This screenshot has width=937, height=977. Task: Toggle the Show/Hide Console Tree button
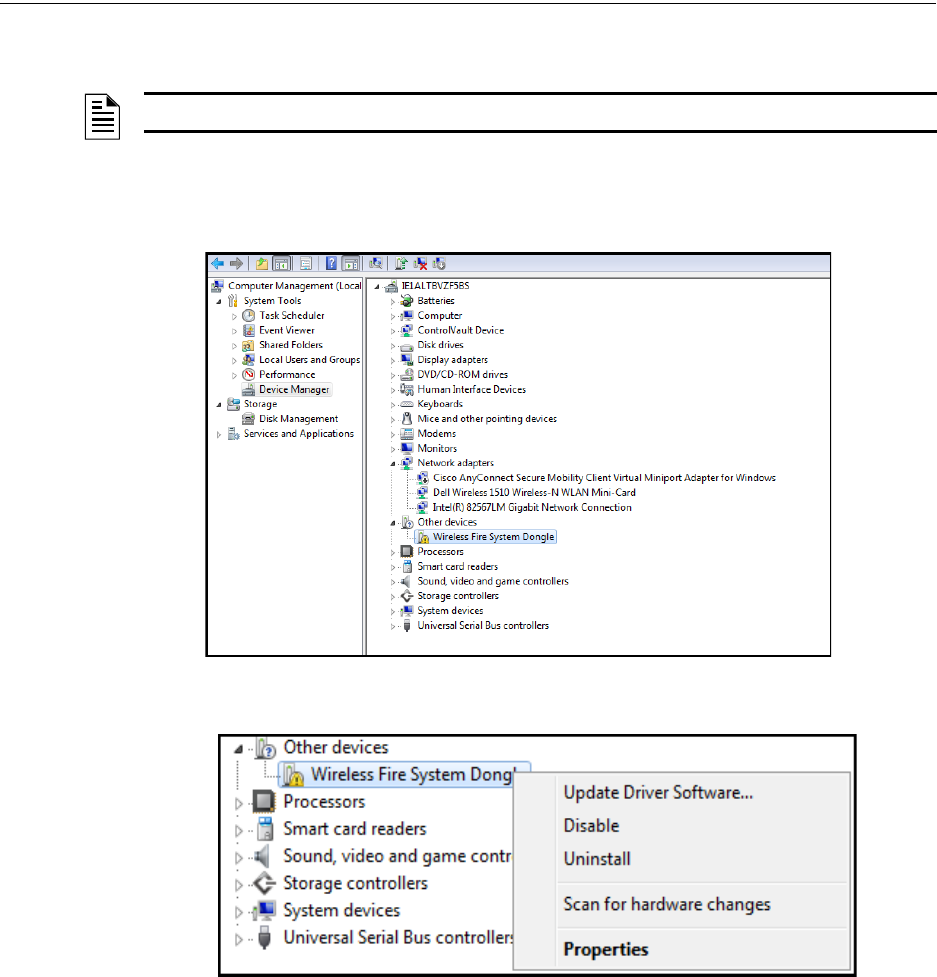(282, 264)
